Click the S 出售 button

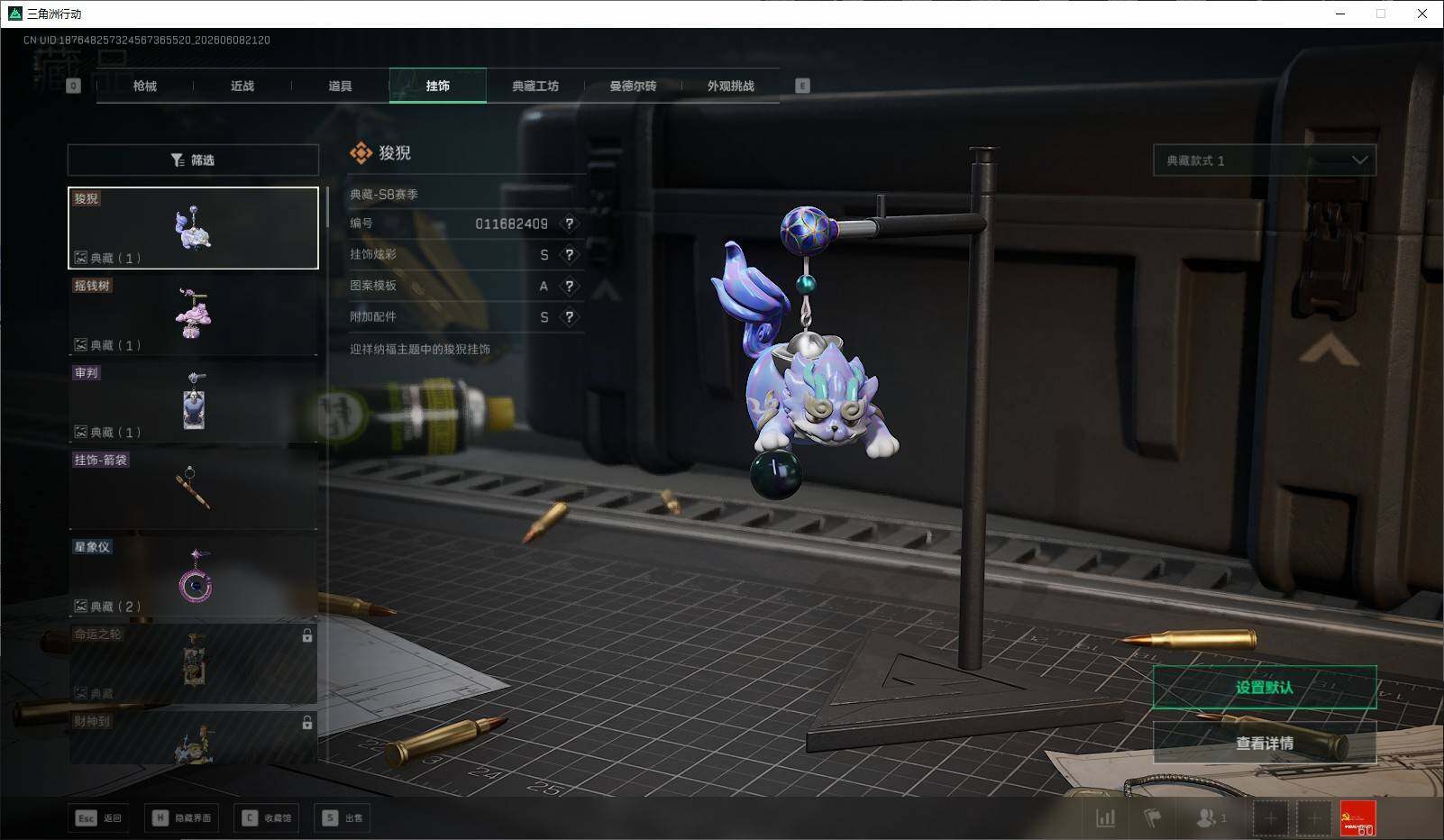pyautogui.click(x=343, y=817)
